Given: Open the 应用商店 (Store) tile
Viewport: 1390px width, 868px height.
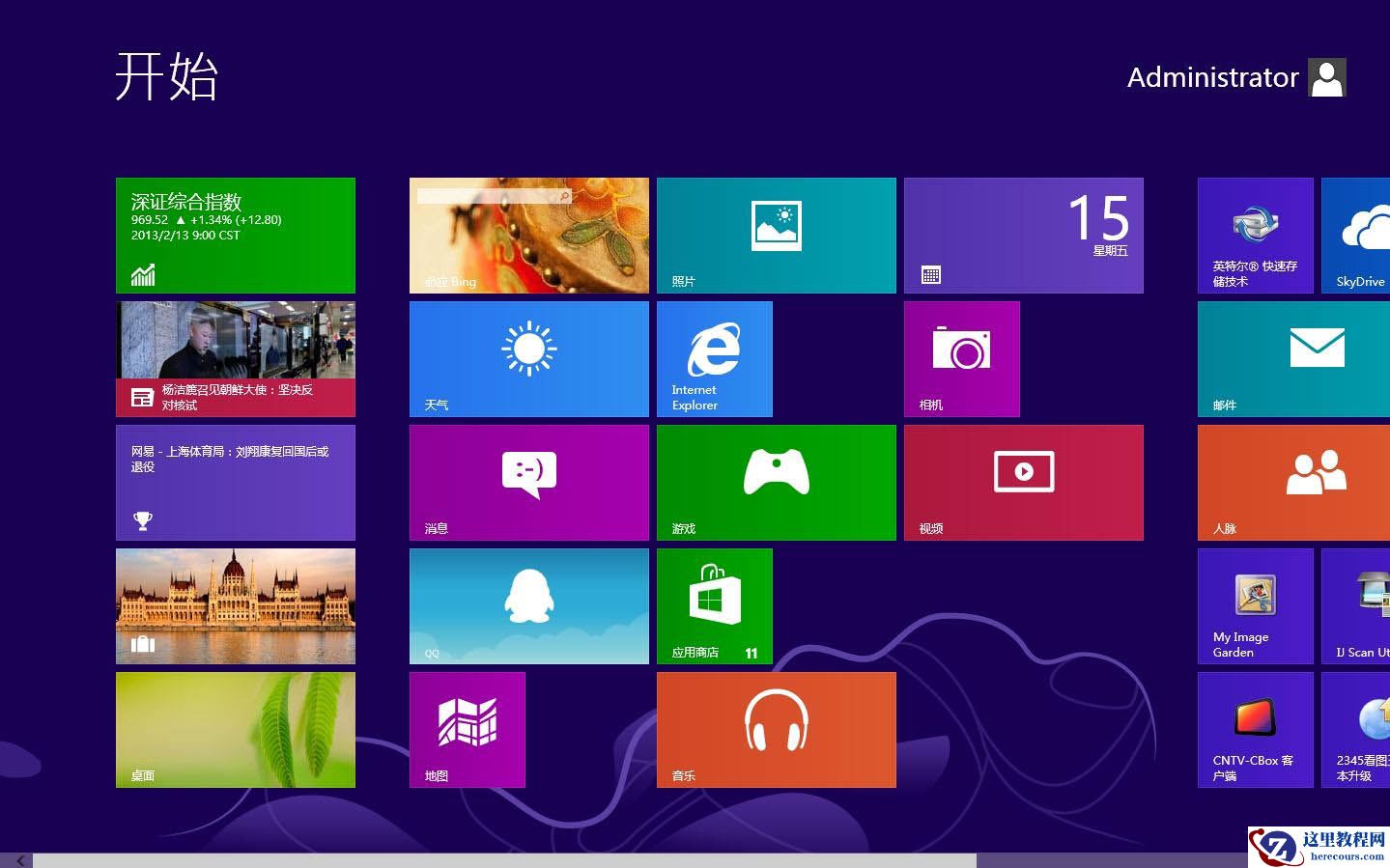Looking at the screenshot, I should point(714,605).
